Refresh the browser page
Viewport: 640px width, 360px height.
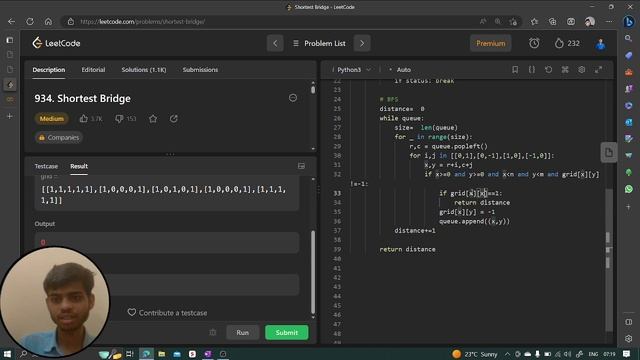(30, 22)
